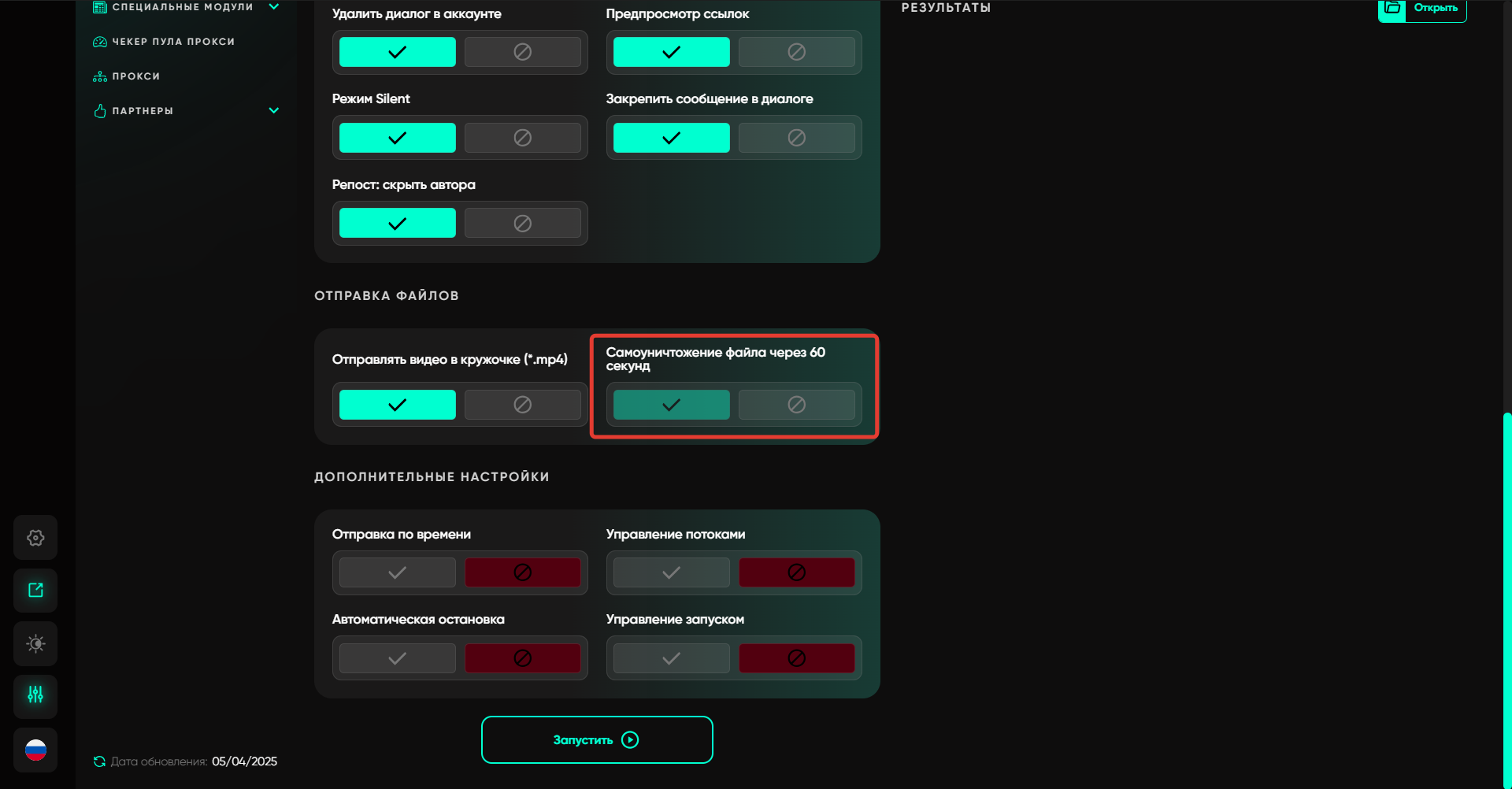Image resolution: width=1512 pixels, height=789 pixels.
Task: Click the gauge icon for Чекер пула прокси
Action: click(x=100, y=42)
